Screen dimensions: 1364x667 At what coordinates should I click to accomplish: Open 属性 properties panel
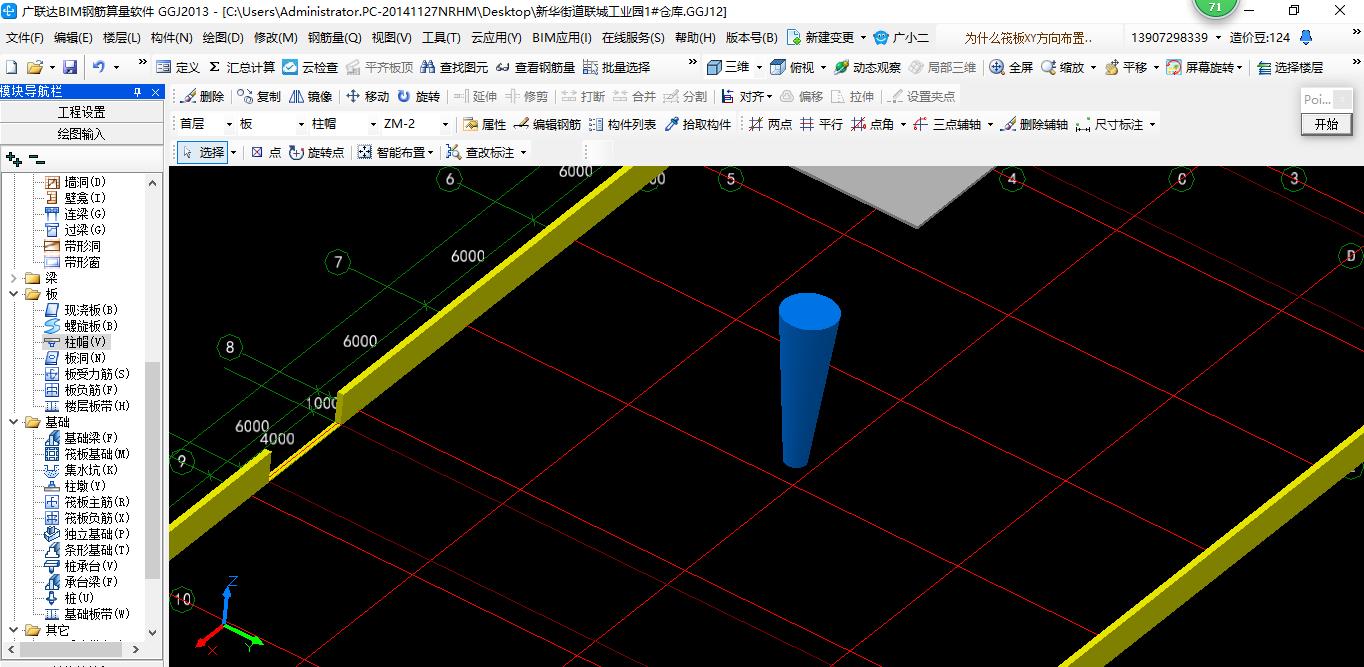pyautogui.click(x=485, y=124)
